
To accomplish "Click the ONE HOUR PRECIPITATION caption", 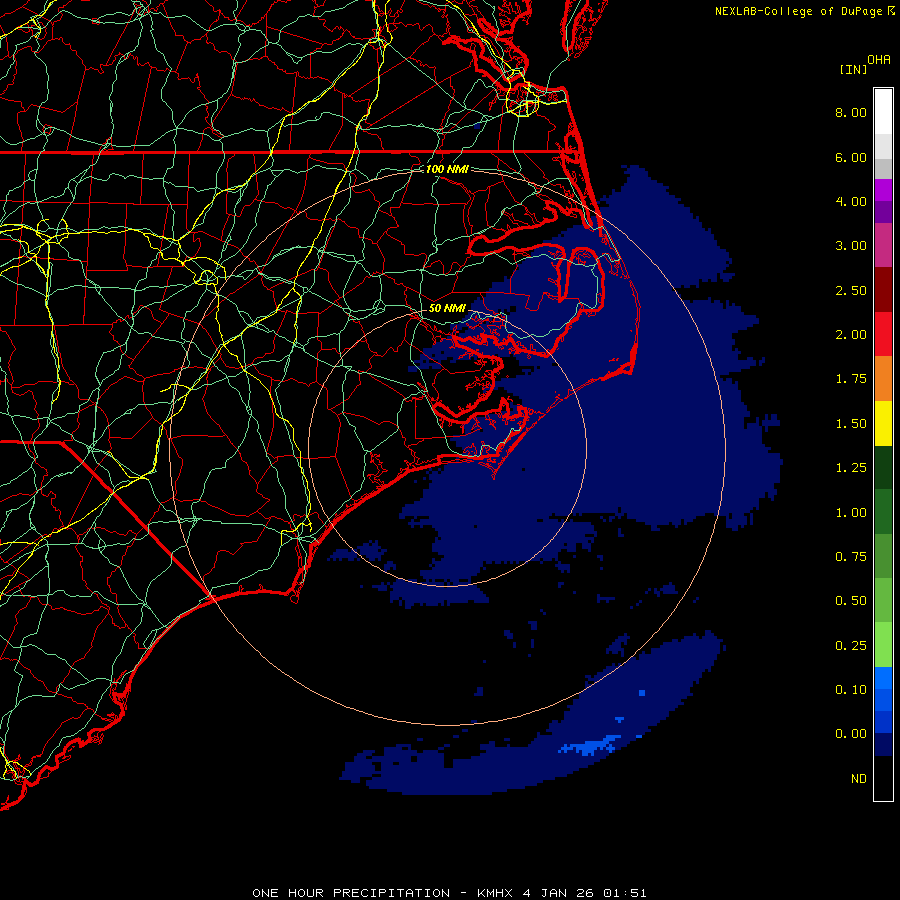I will pyautogui.click(x=449, y=893).
